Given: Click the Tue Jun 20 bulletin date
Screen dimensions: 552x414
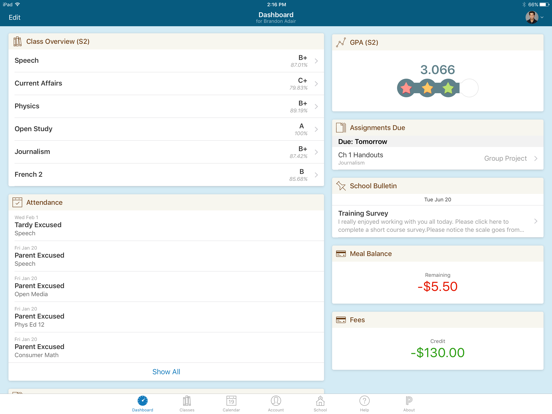Looking at the screenshot, I should pyautogui.click(x=438, y=200).
